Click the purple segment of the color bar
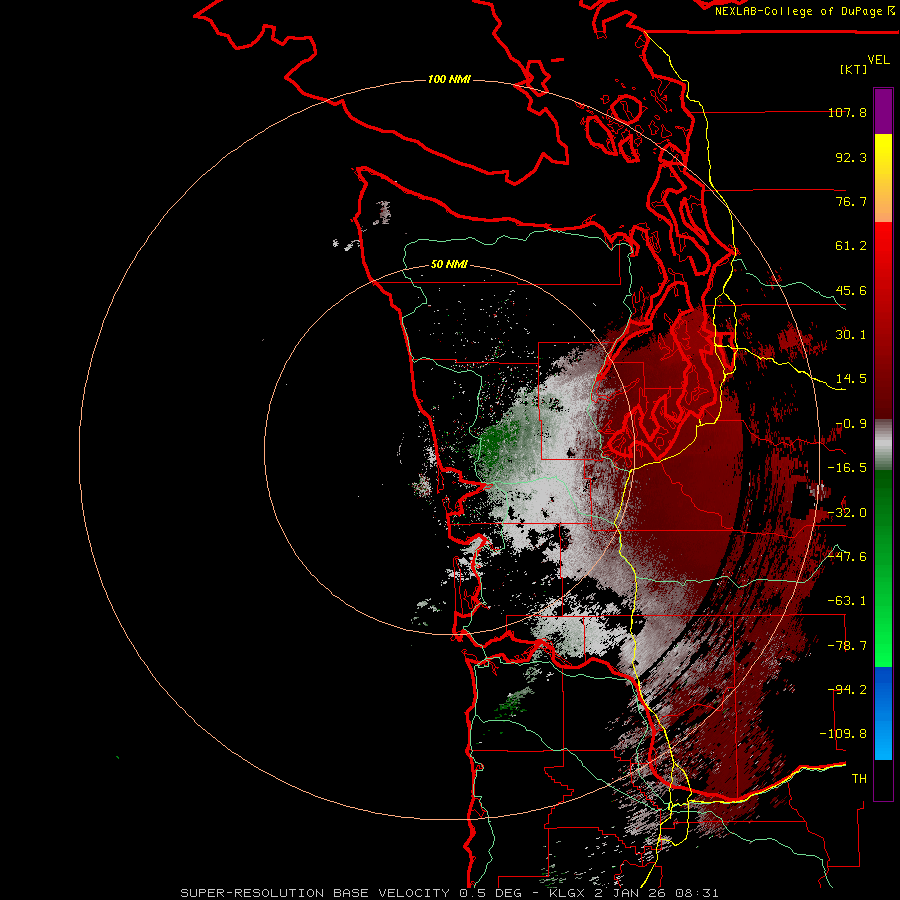This screenshot has width=900, height=900. tap(883, 111)
